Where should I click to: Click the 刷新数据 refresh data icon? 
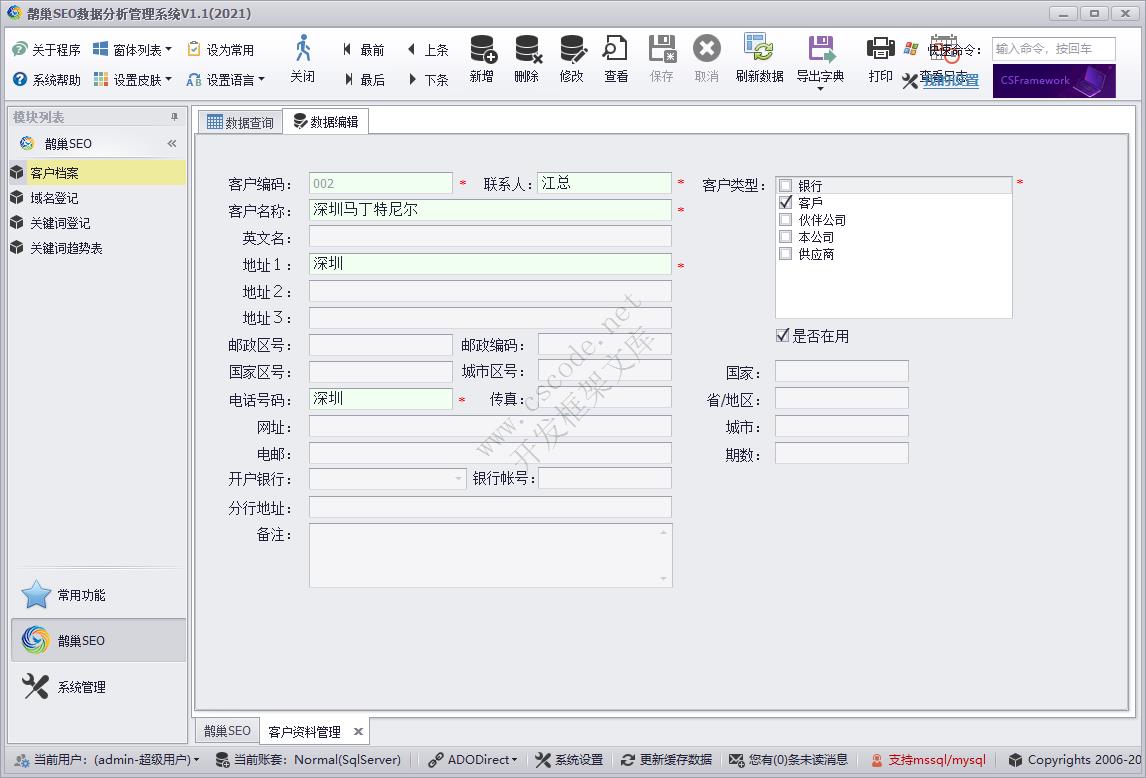[759, 60]
